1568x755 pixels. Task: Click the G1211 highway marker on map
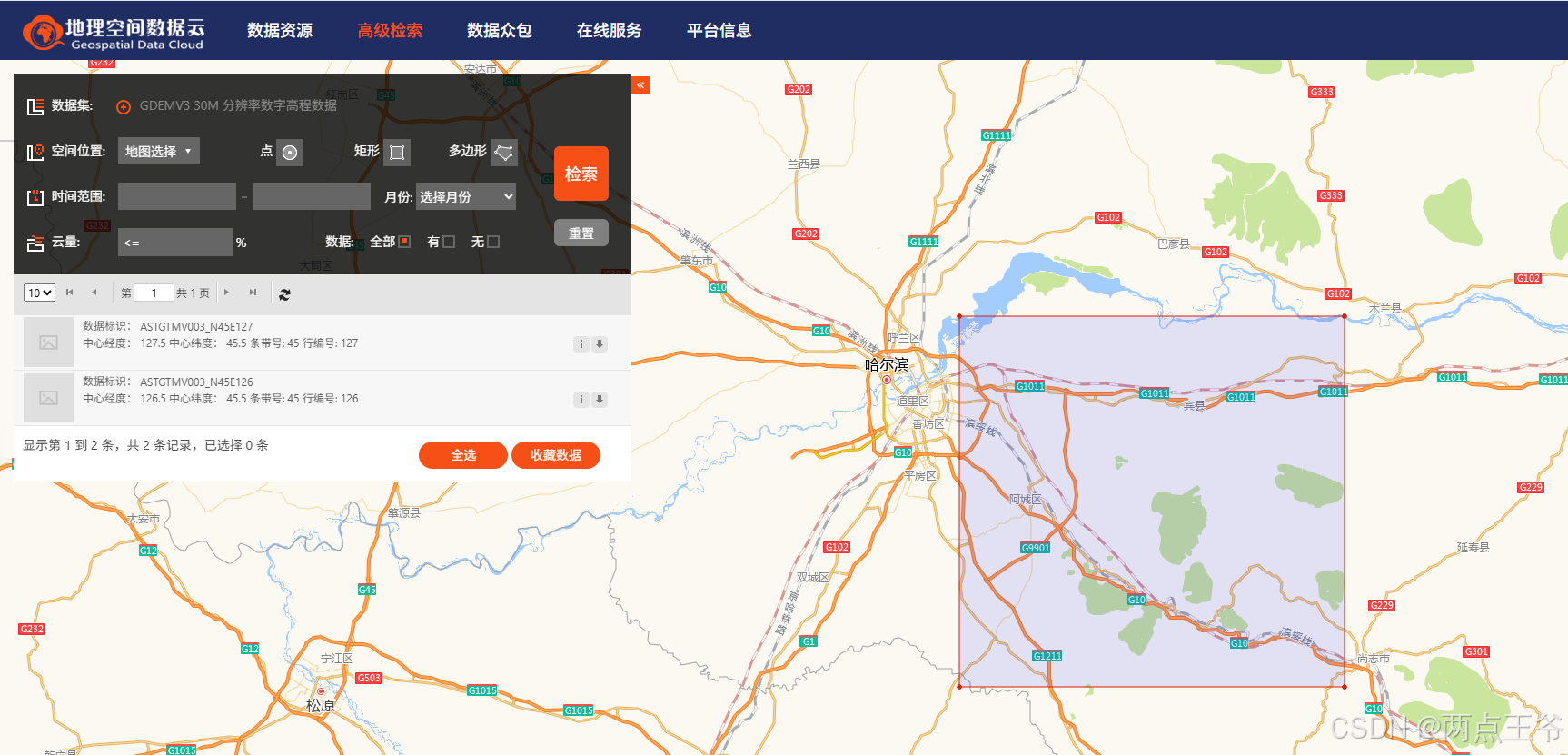1047,656
